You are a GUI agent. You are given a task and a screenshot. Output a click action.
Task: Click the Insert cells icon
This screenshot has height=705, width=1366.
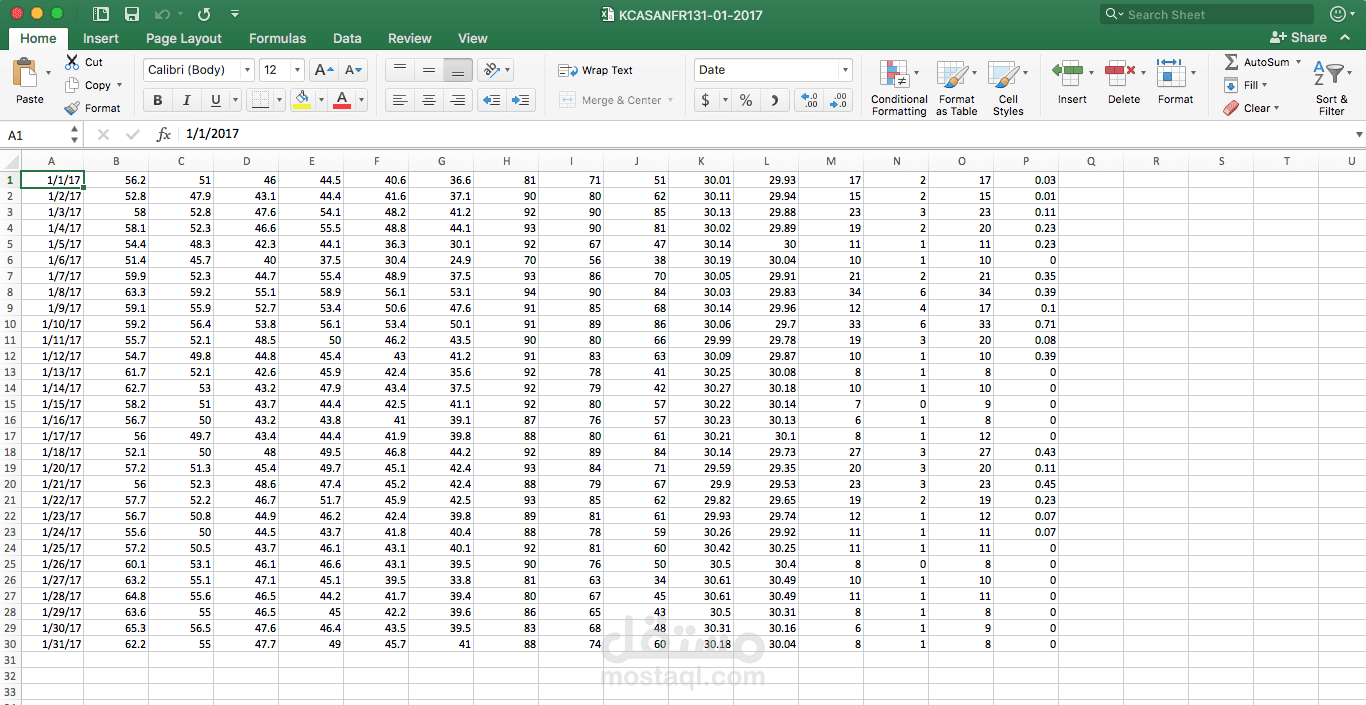pos(1068,73)
